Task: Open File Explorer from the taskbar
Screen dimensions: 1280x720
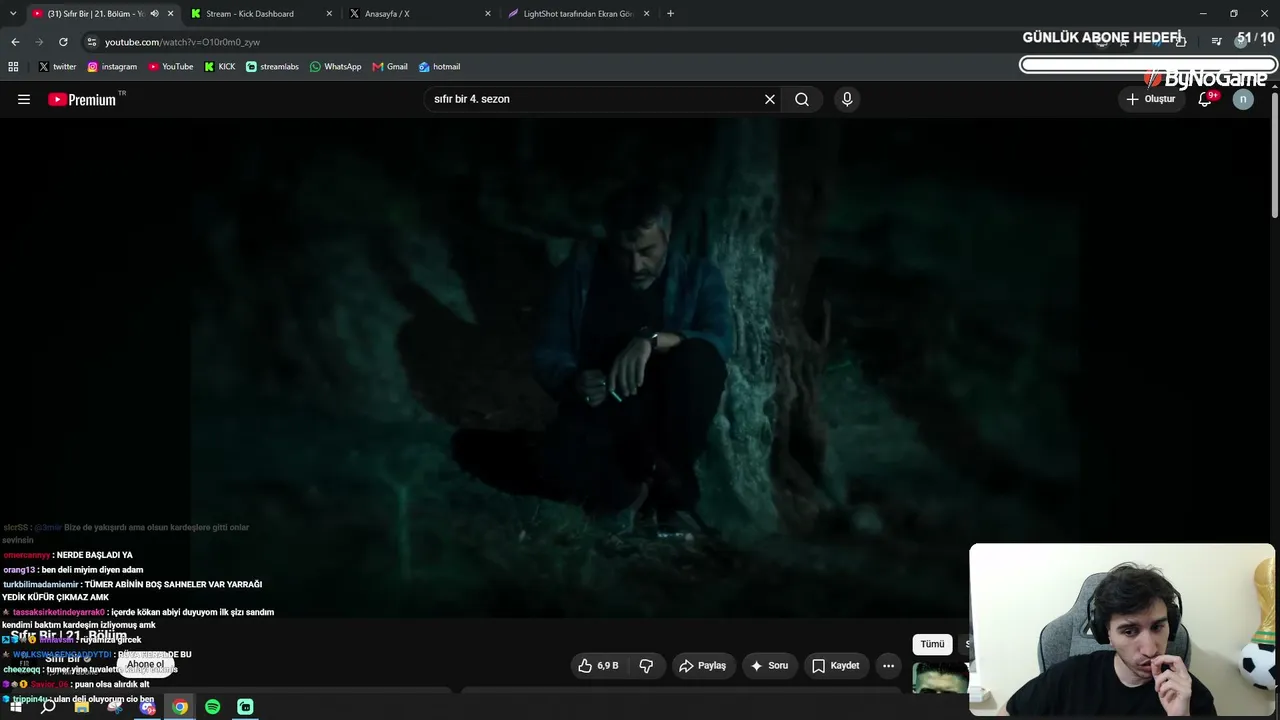Action: 82,707
